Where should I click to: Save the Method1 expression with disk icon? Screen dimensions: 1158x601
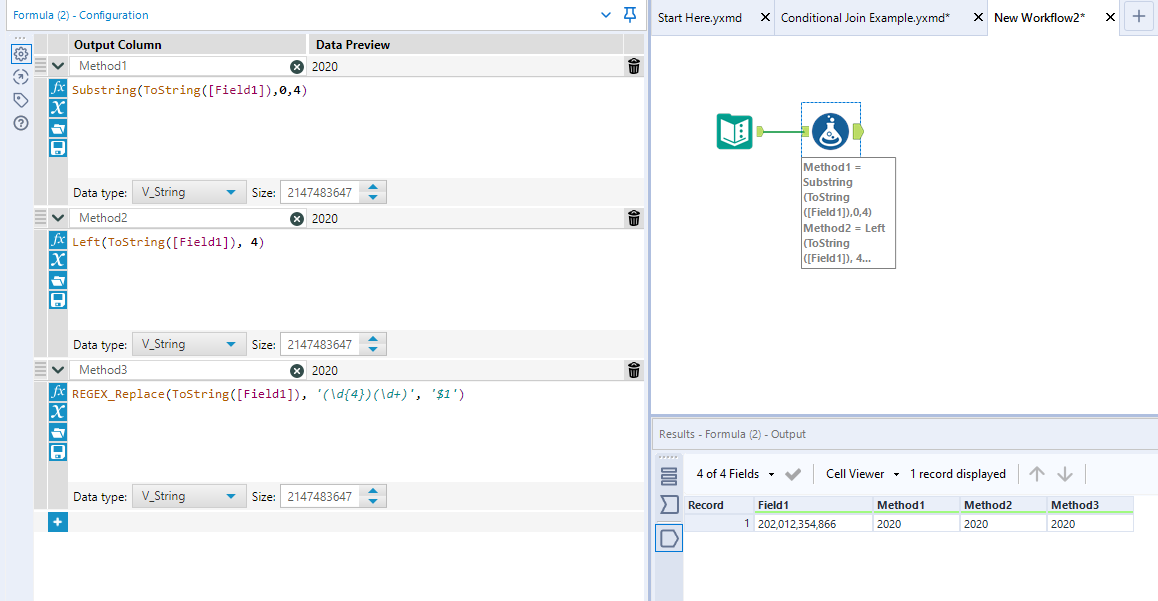coord(58,148)
